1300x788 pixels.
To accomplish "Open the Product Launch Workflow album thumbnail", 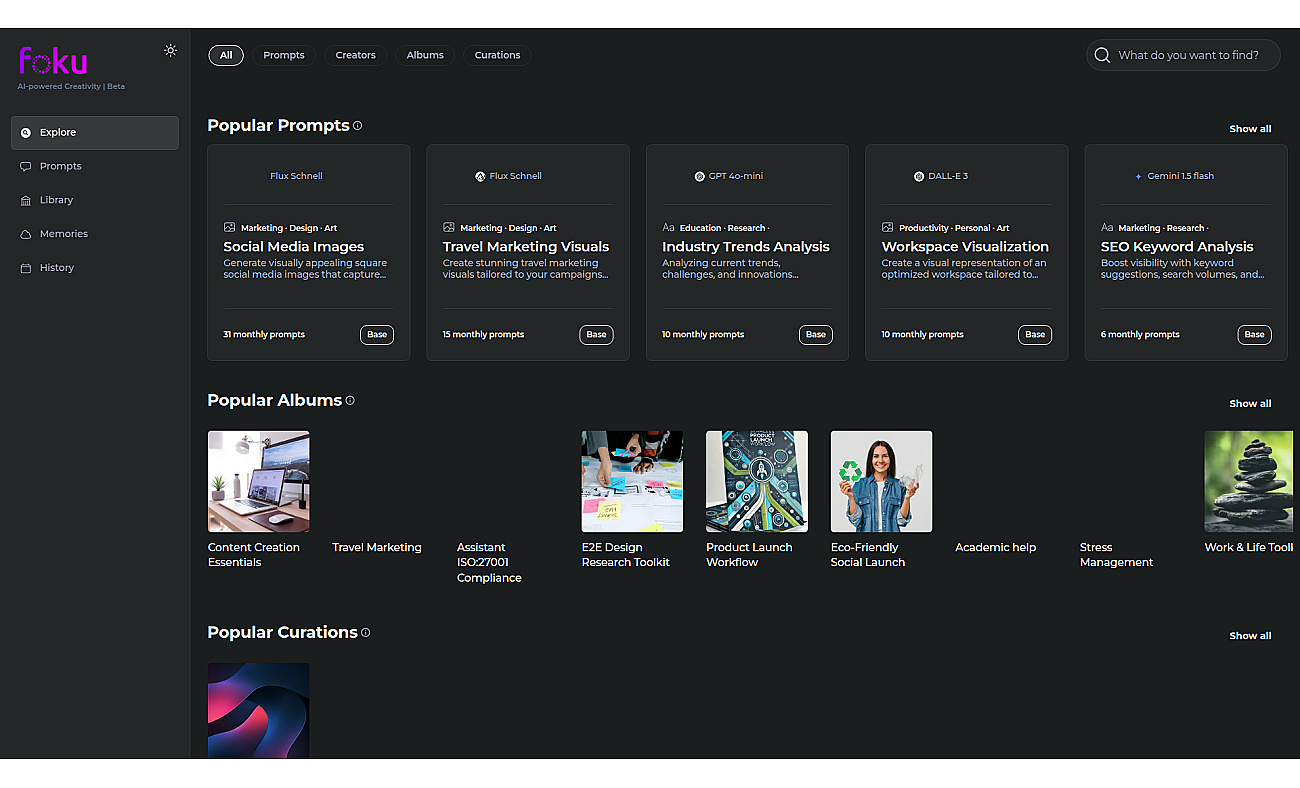I will (x=757, y=481).
